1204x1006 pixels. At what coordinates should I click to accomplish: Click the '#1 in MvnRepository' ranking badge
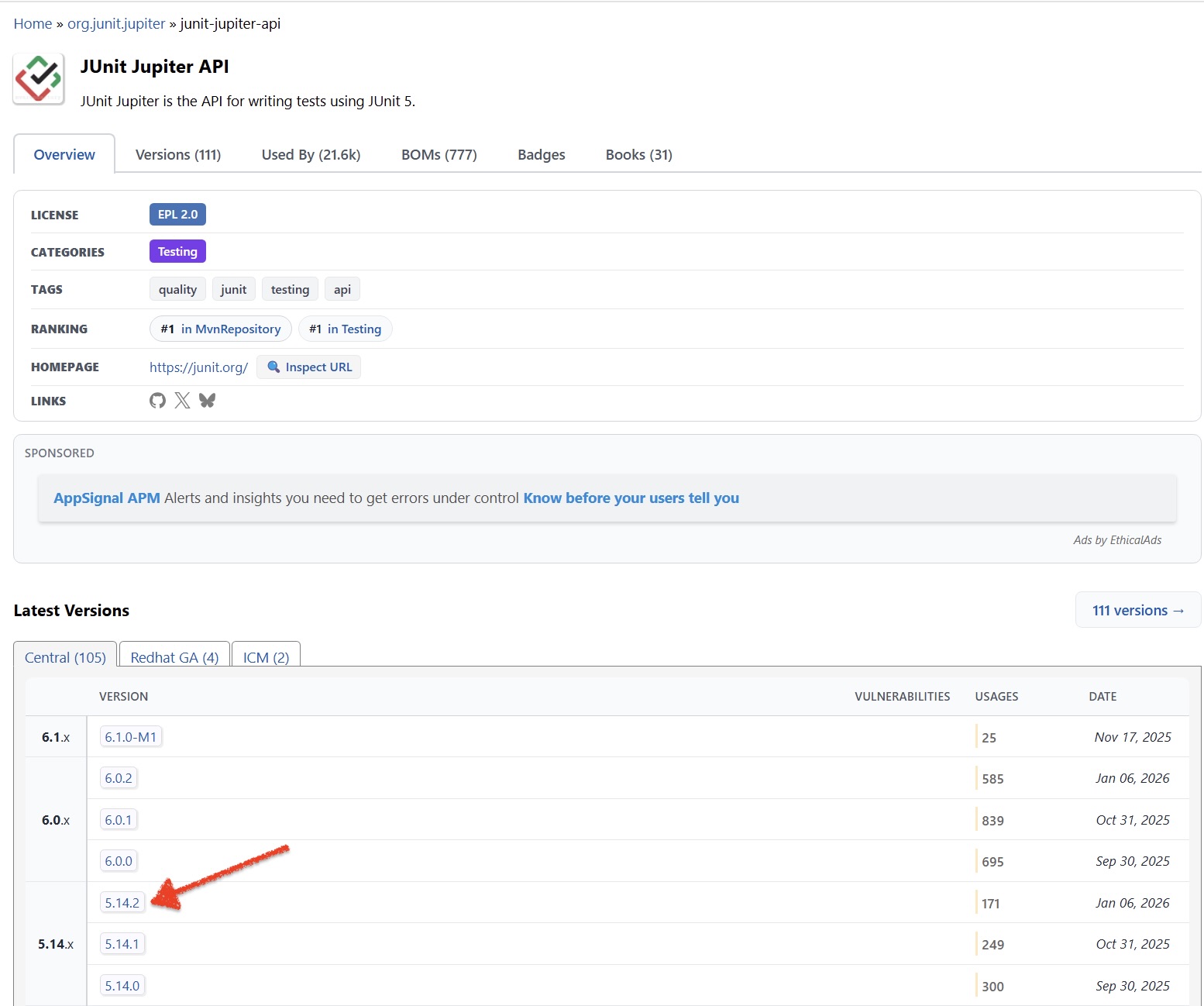click(220, 329)
